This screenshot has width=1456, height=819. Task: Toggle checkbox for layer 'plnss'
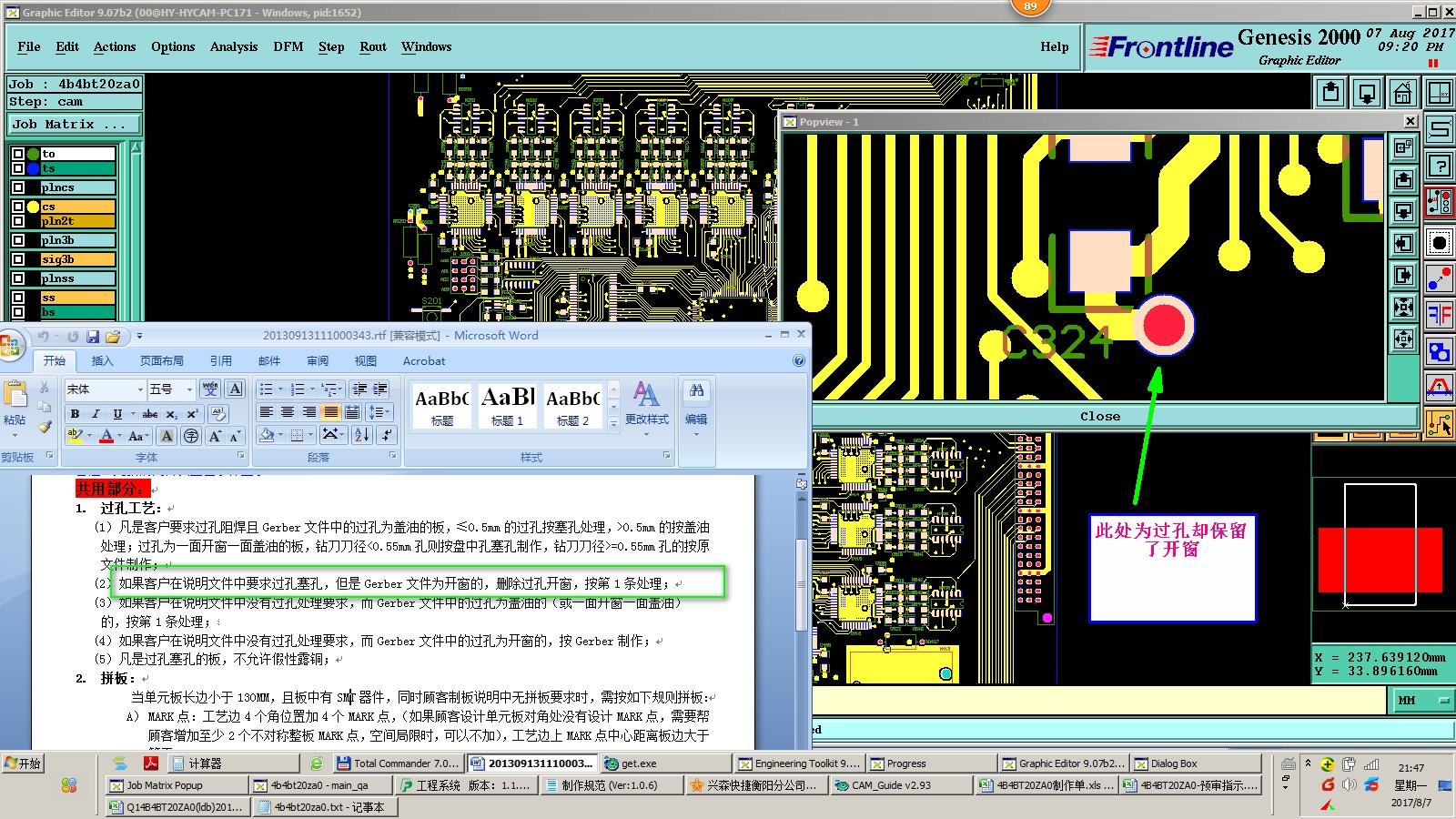[18, 278]
